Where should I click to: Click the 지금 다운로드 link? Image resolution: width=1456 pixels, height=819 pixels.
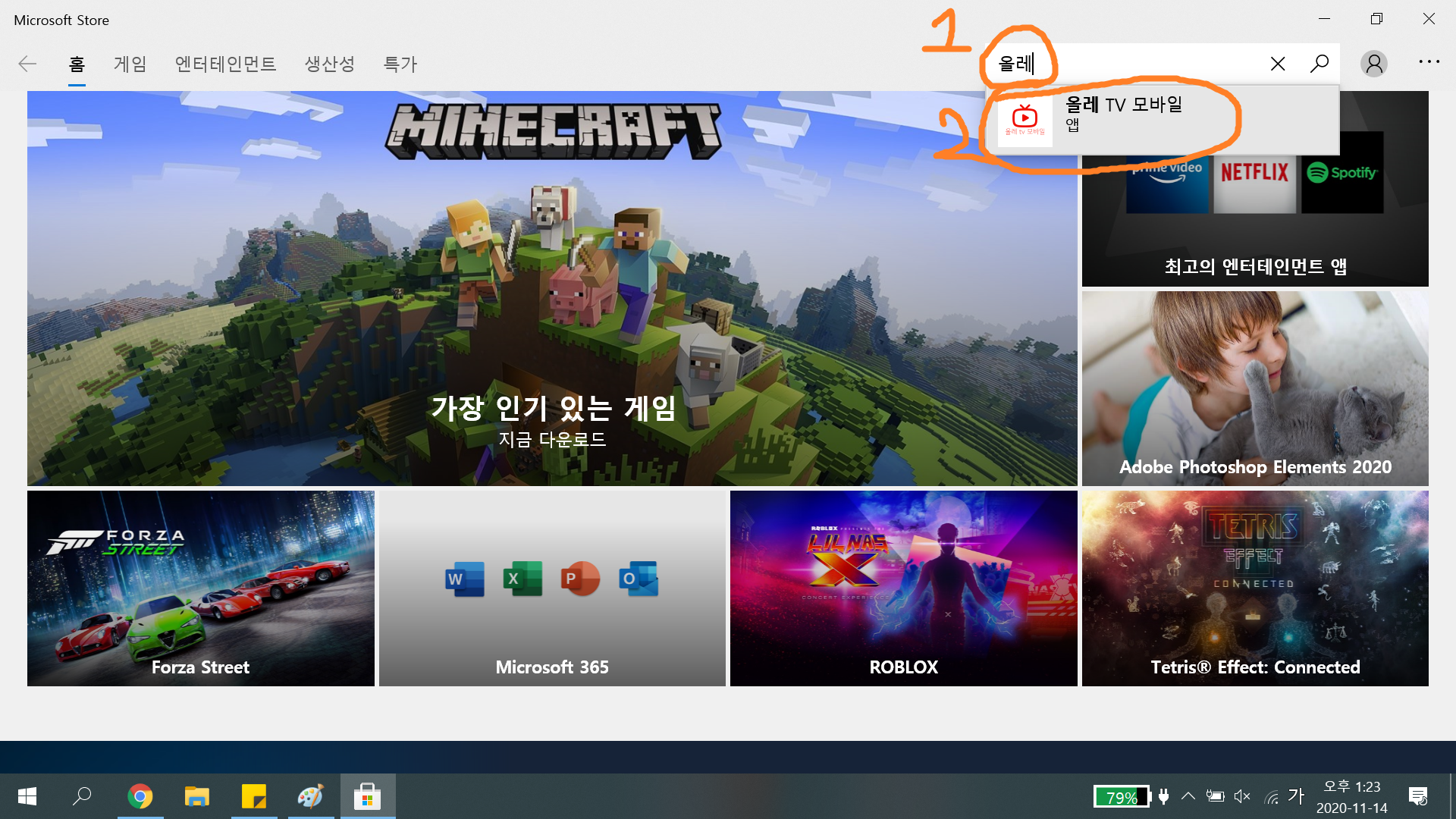[x=552, y=440]
